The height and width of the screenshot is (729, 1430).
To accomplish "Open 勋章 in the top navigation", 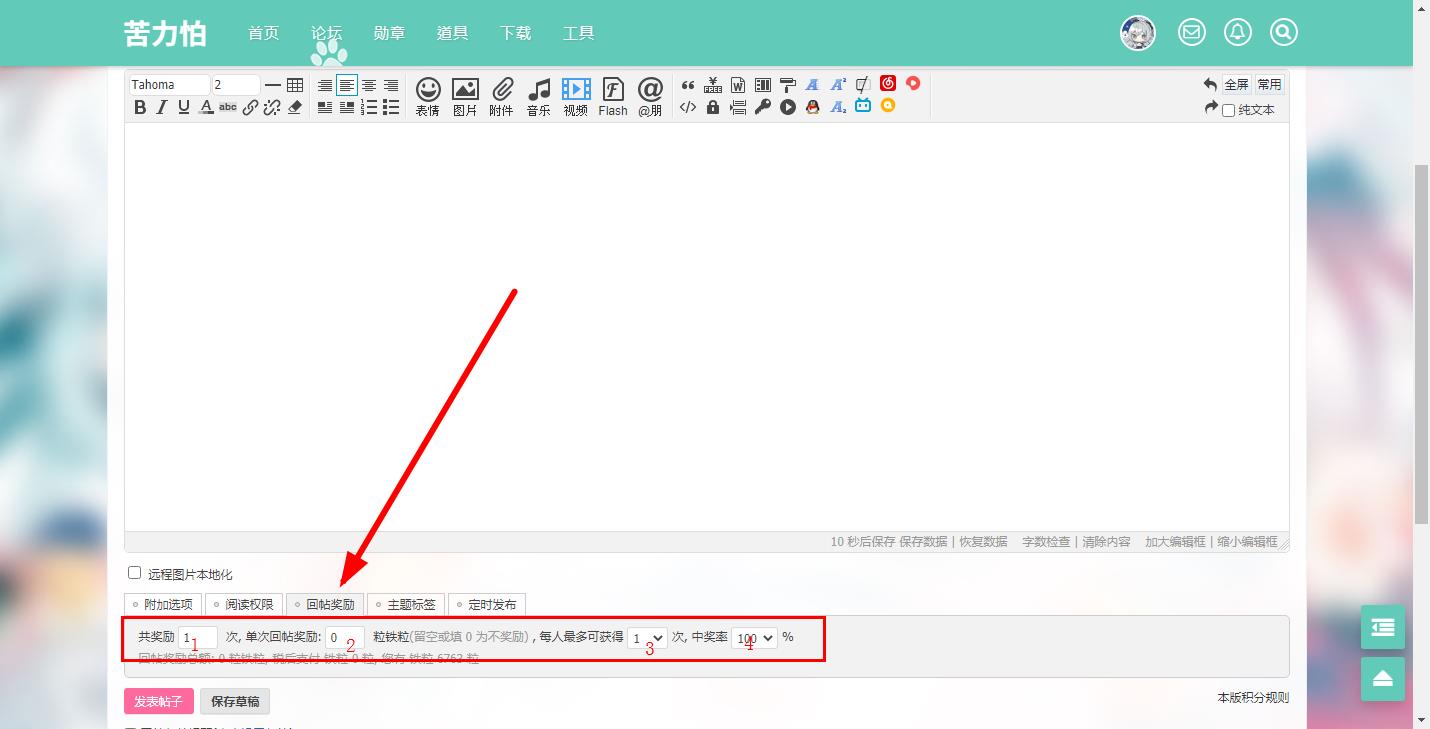I will [389, 33].
